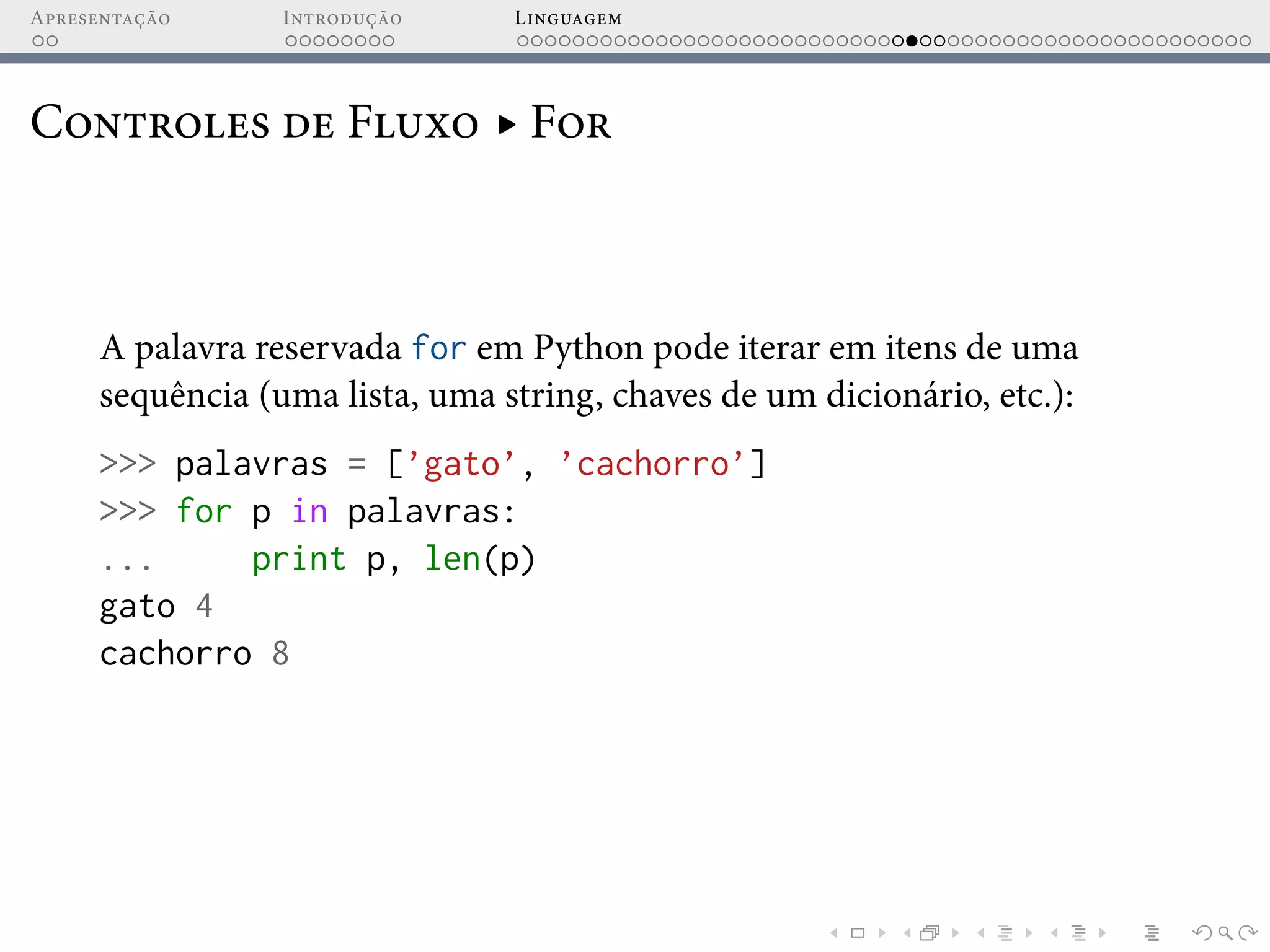Click 'palavras' variable in the assignment line
This screenshot has width=1270, height=952.
[251, 464]
